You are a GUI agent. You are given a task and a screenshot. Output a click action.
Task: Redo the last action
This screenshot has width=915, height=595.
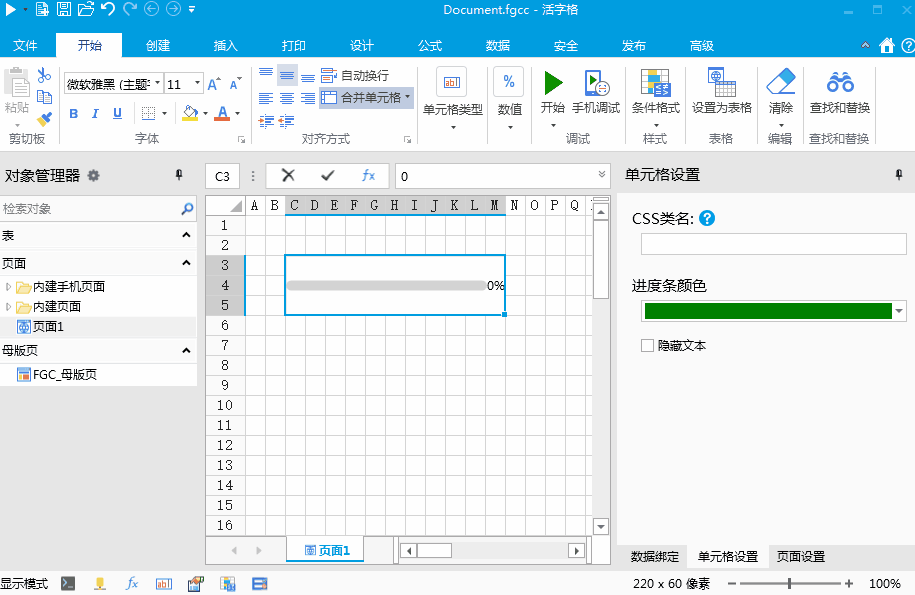tap(130, 9)
